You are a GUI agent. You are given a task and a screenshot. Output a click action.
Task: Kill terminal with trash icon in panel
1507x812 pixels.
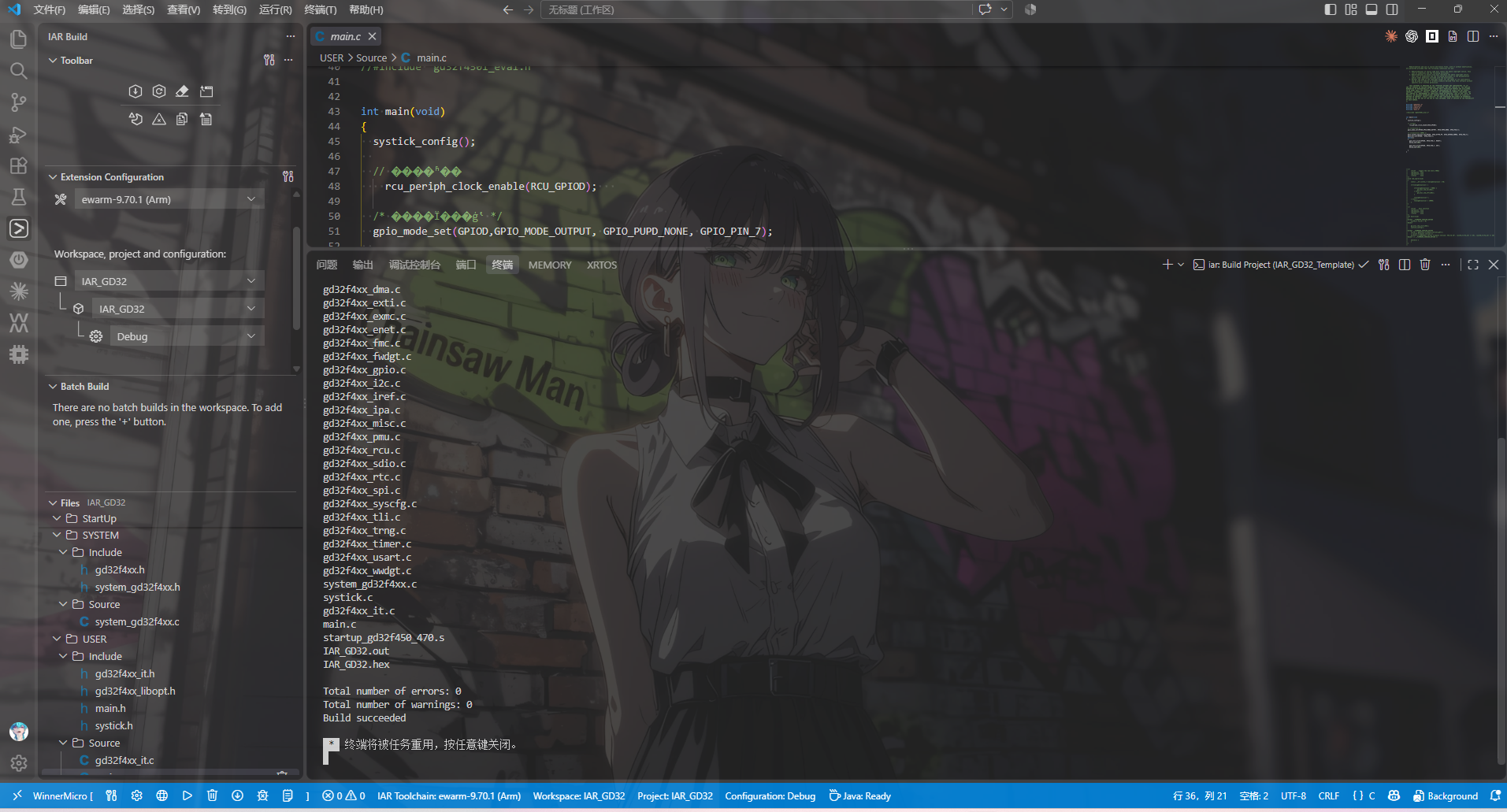(x=1425, y=265)
